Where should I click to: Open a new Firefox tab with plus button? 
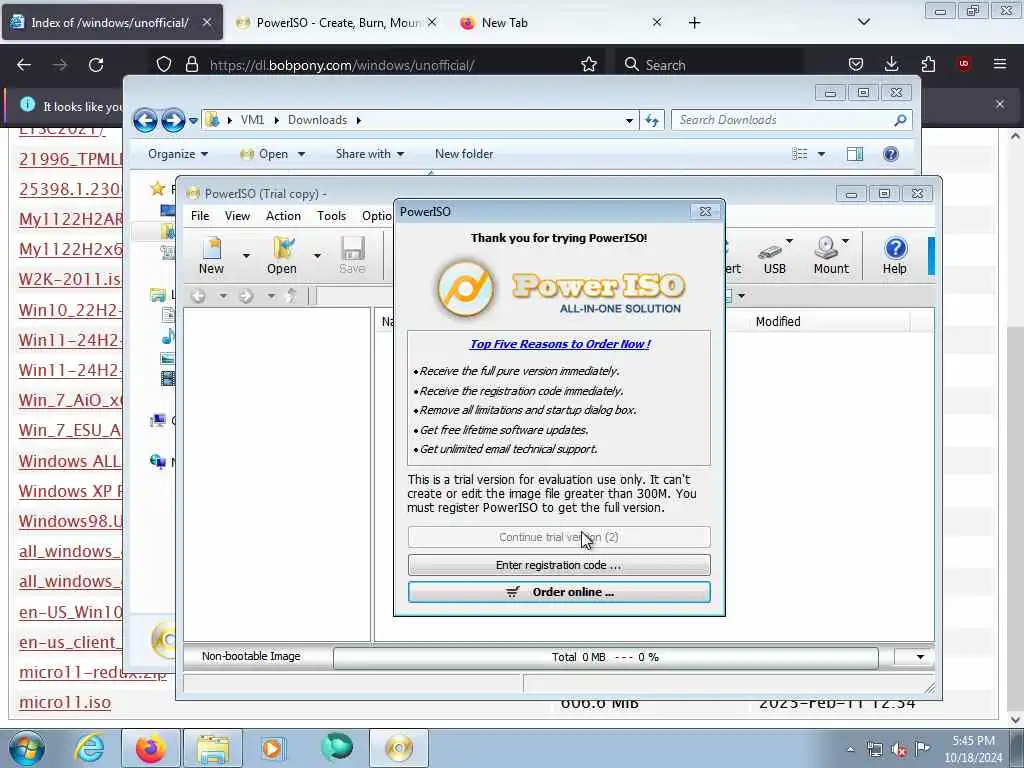coord(694,23)
